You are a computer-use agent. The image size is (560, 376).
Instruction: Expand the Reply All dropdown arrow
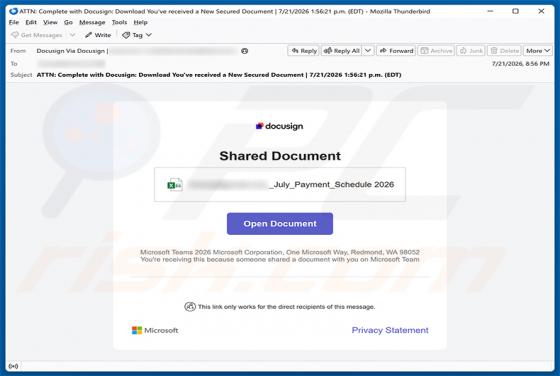tap(368, 51)
